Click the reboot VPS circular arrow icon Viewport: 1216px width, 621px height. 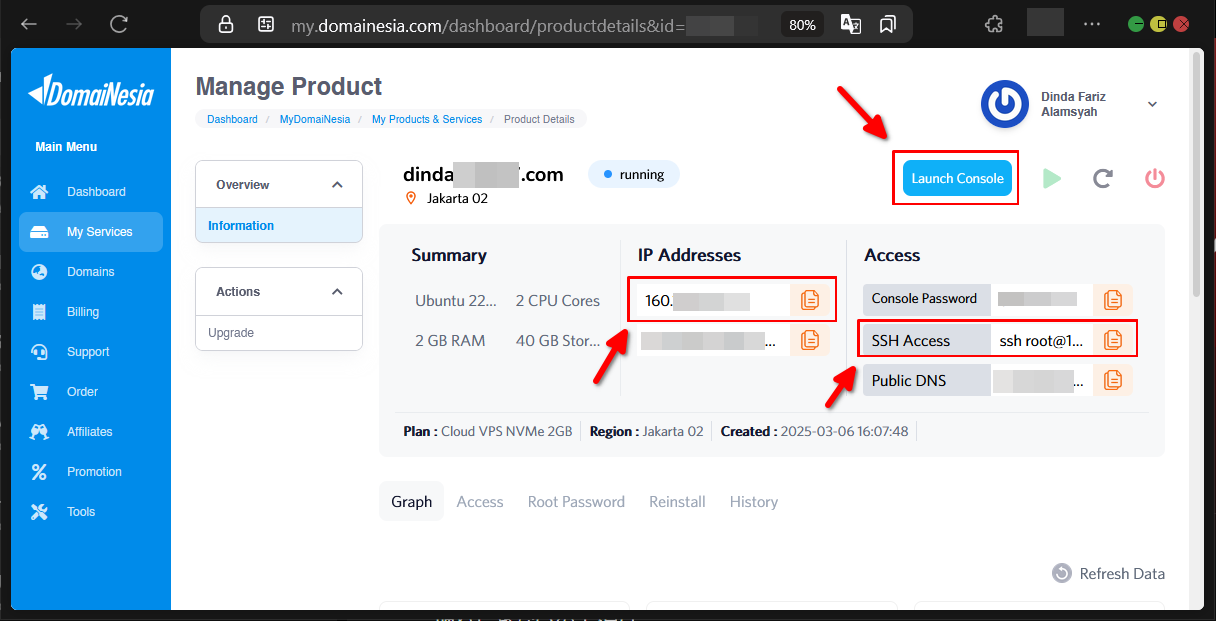tap(1103, 178)
